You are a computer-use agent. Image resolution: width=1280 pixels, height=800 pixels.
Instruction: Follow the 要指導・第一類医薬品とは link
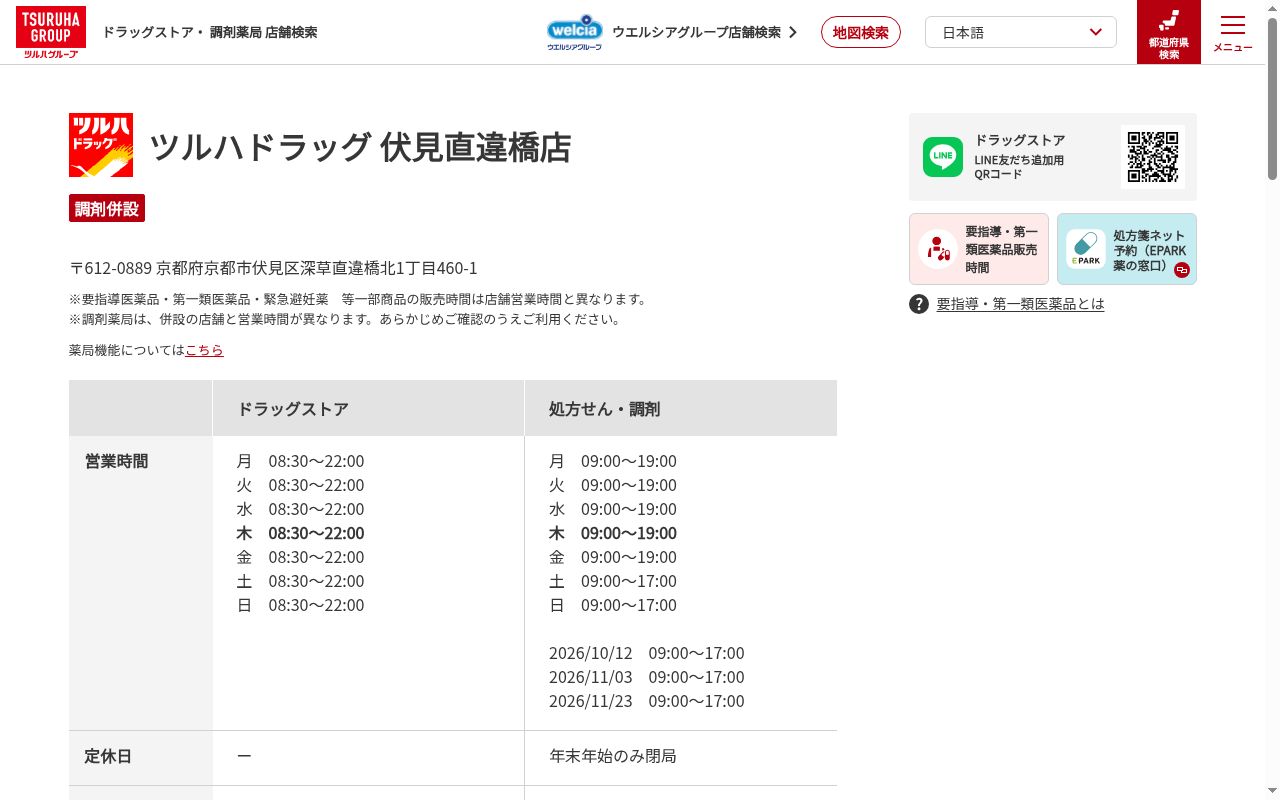[1020, 304]
